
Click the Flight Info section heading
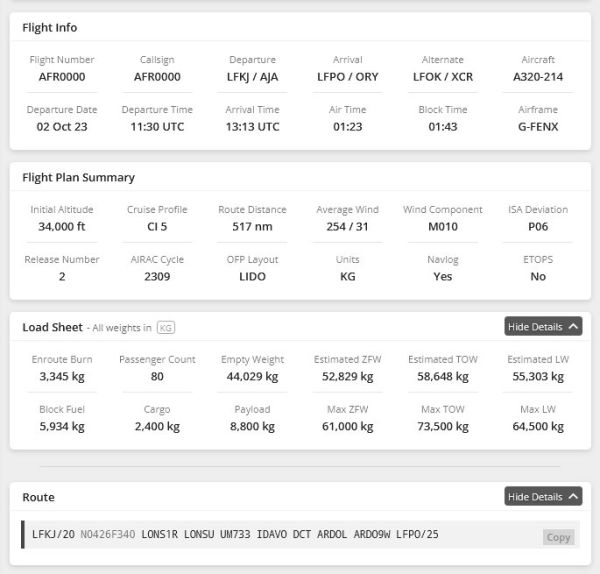point(50,28)
